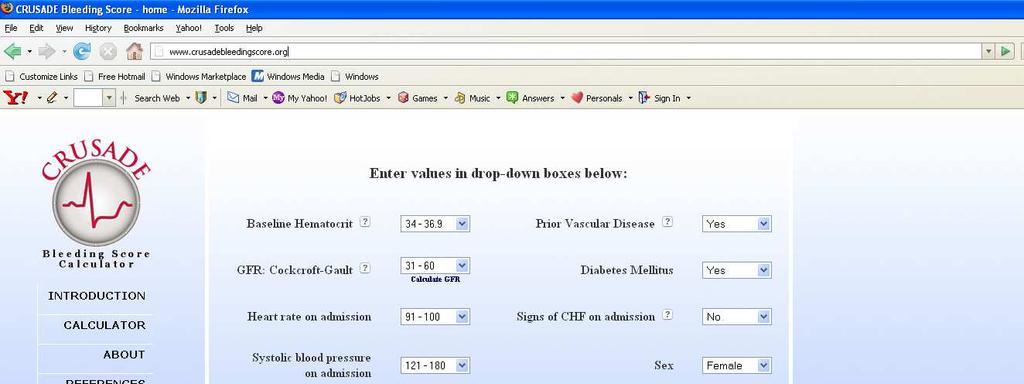Open Music toolbar button

tap(472, 98)
